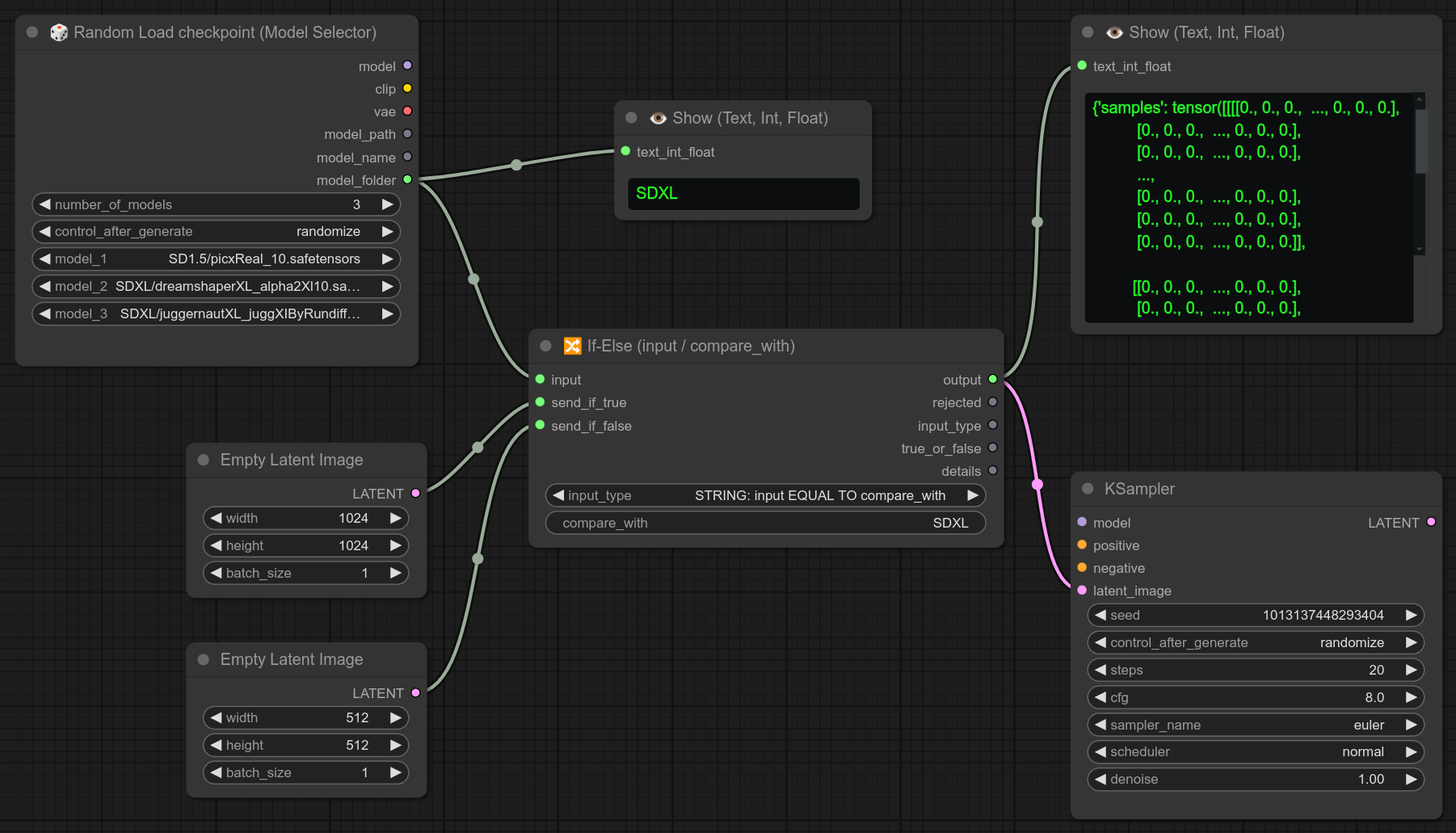This screenshot has height=833, width=1456.
Task: Click the shuffle icon on If-Else node
Action: (572, 346)
